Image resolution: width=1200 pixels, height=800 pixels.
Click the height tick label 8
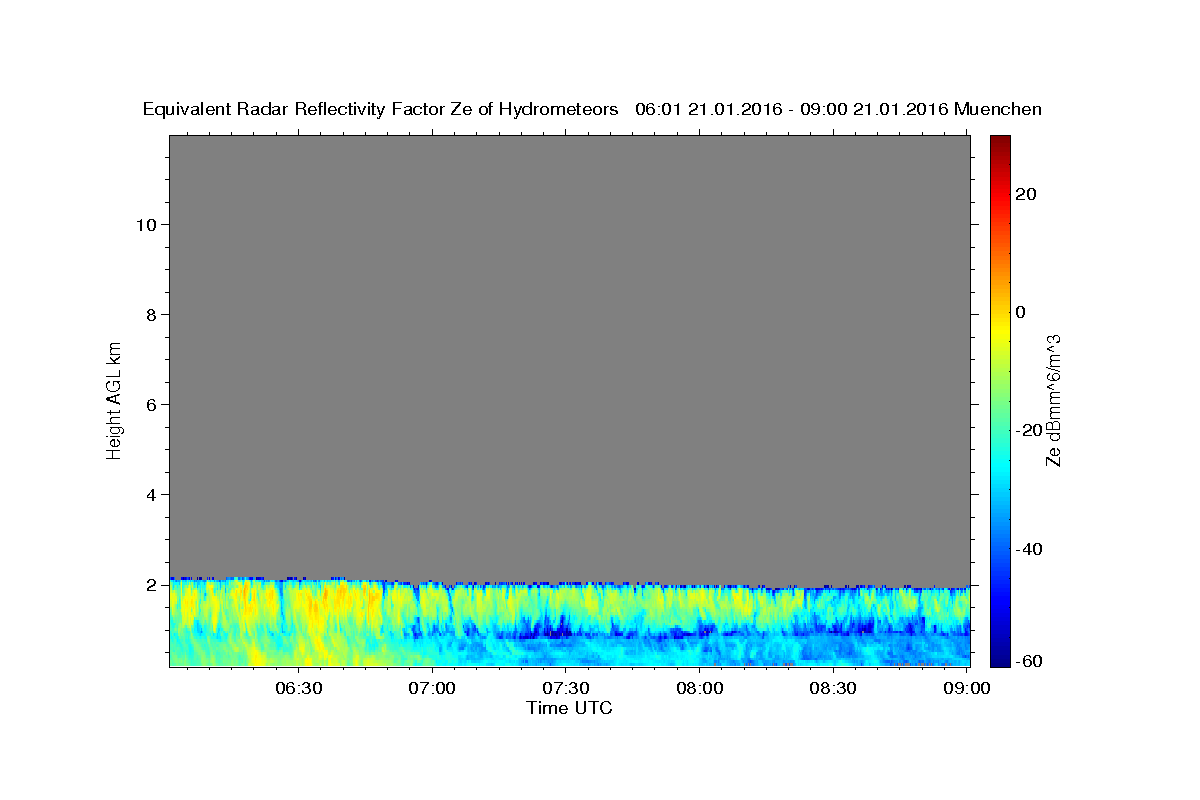click(x=151, y=314)
